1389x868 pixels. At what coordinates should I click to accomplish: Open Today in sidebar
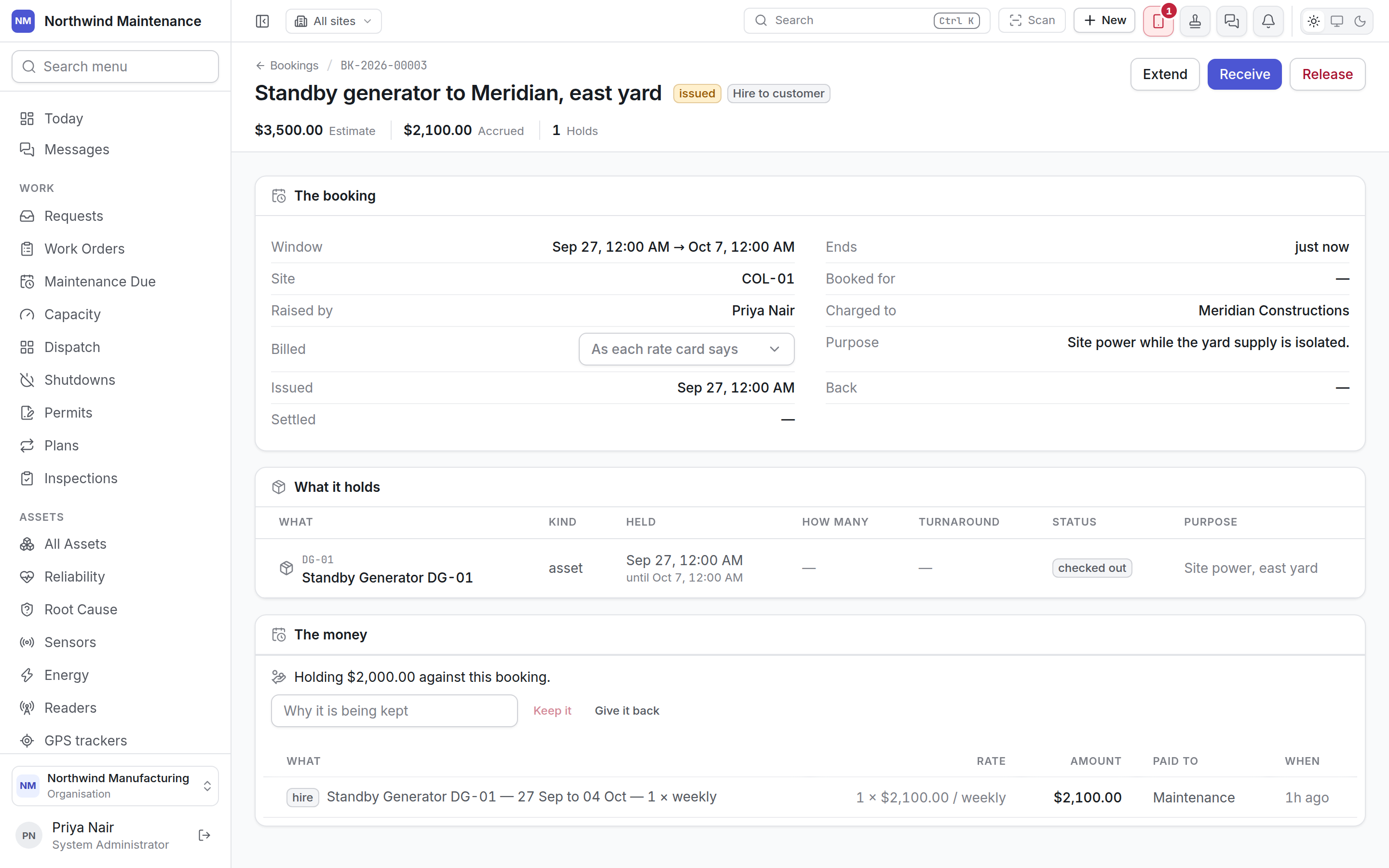(x=115, y=118)
